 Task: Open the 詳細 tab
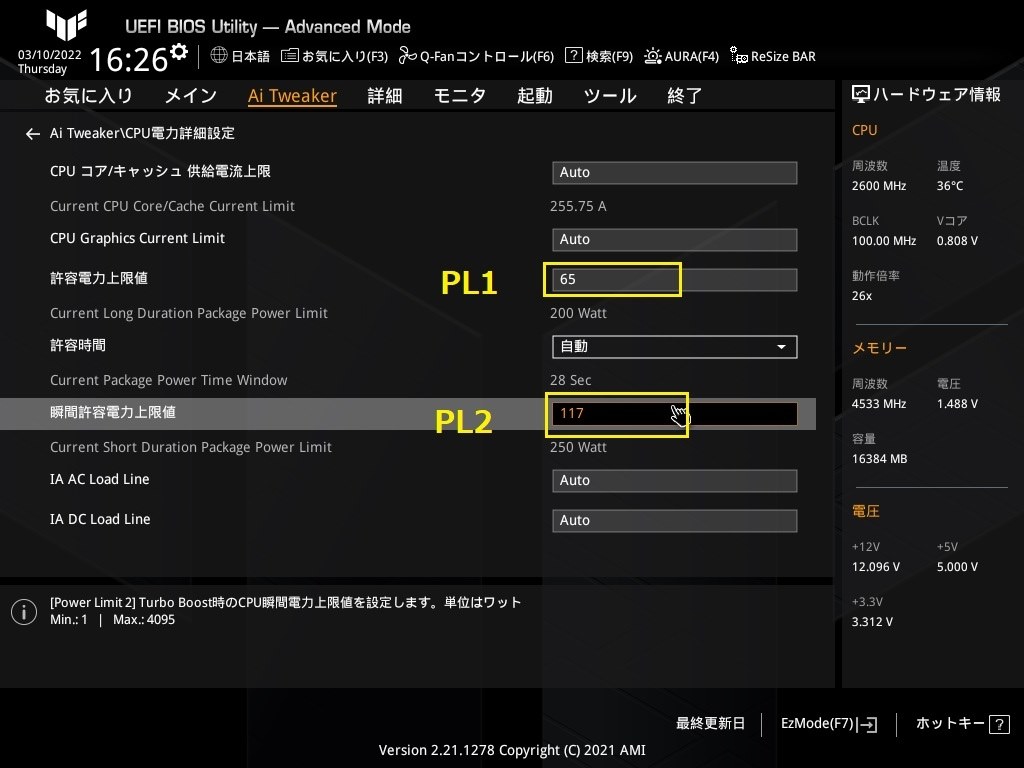pos(385,96)
